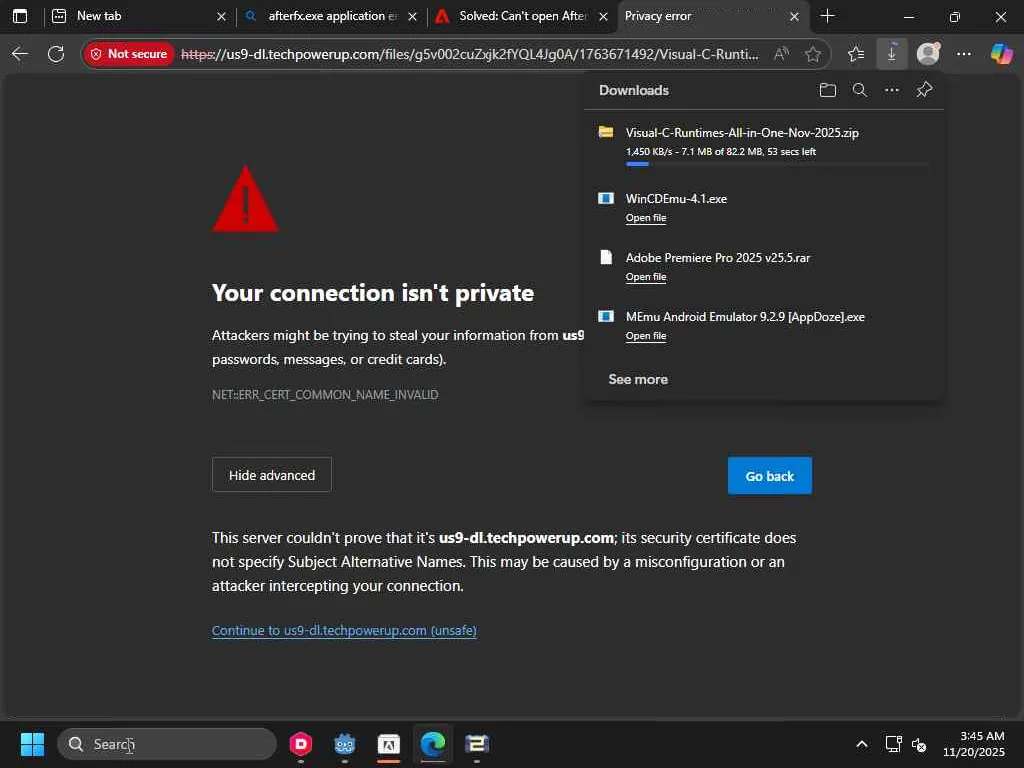The width and height of the screenshot is (1024, 768).
Task: Click the NET::ERR_CERT_COMMON_NAME_INVALID error code
Action: [x=325, y=394]
